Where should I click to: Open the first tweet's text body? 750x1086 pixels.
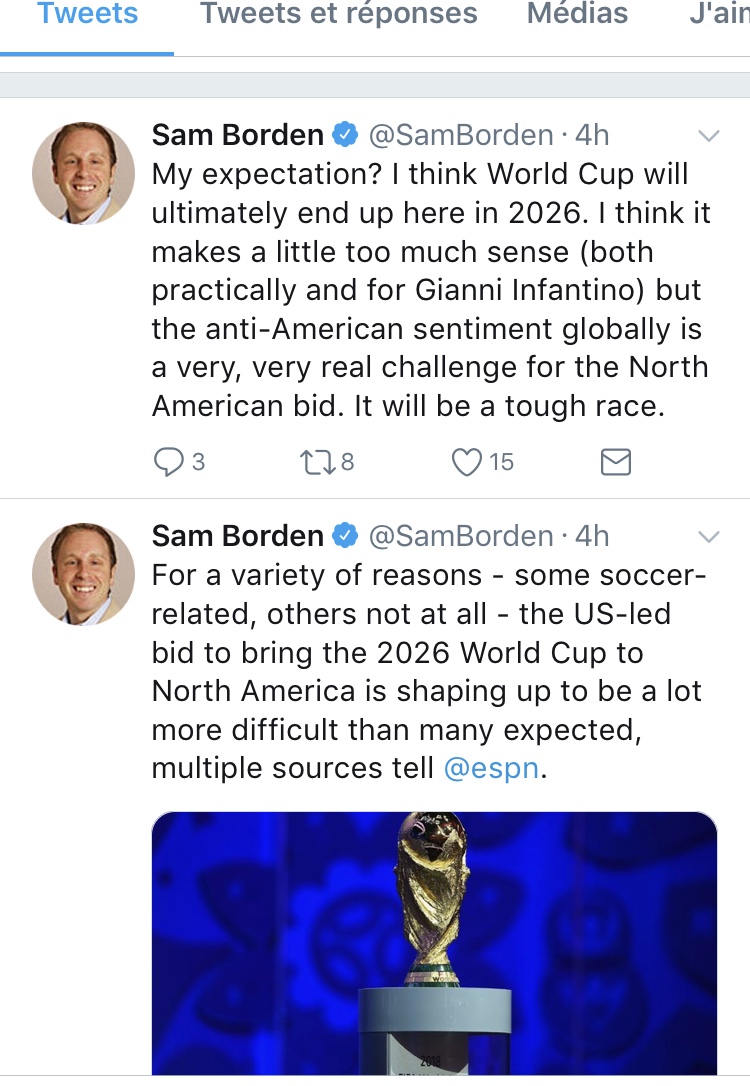pos(430,289)
